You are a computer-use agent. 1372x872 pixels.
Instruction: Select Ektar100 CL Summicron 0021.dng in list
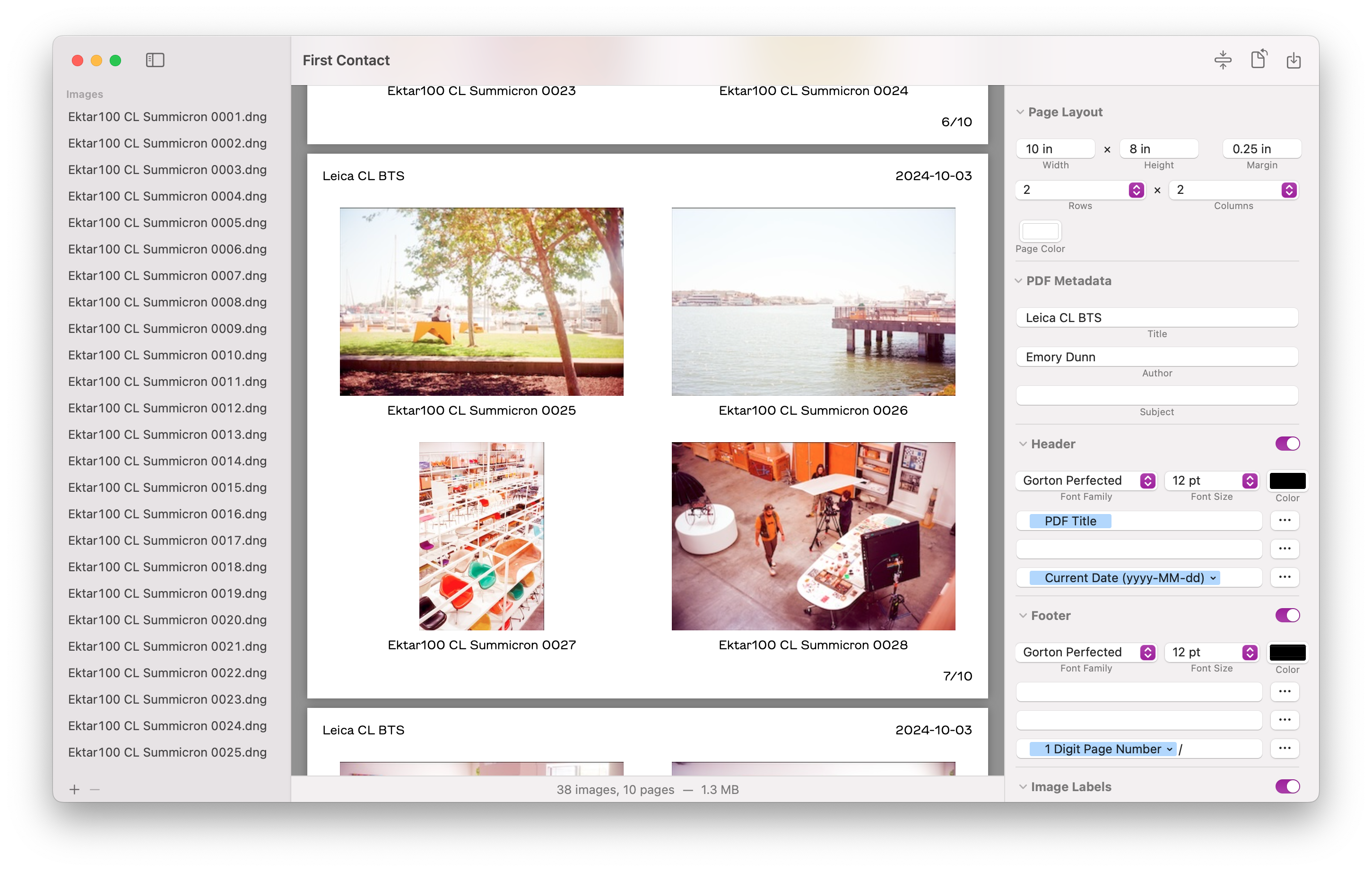coord(167,646)
